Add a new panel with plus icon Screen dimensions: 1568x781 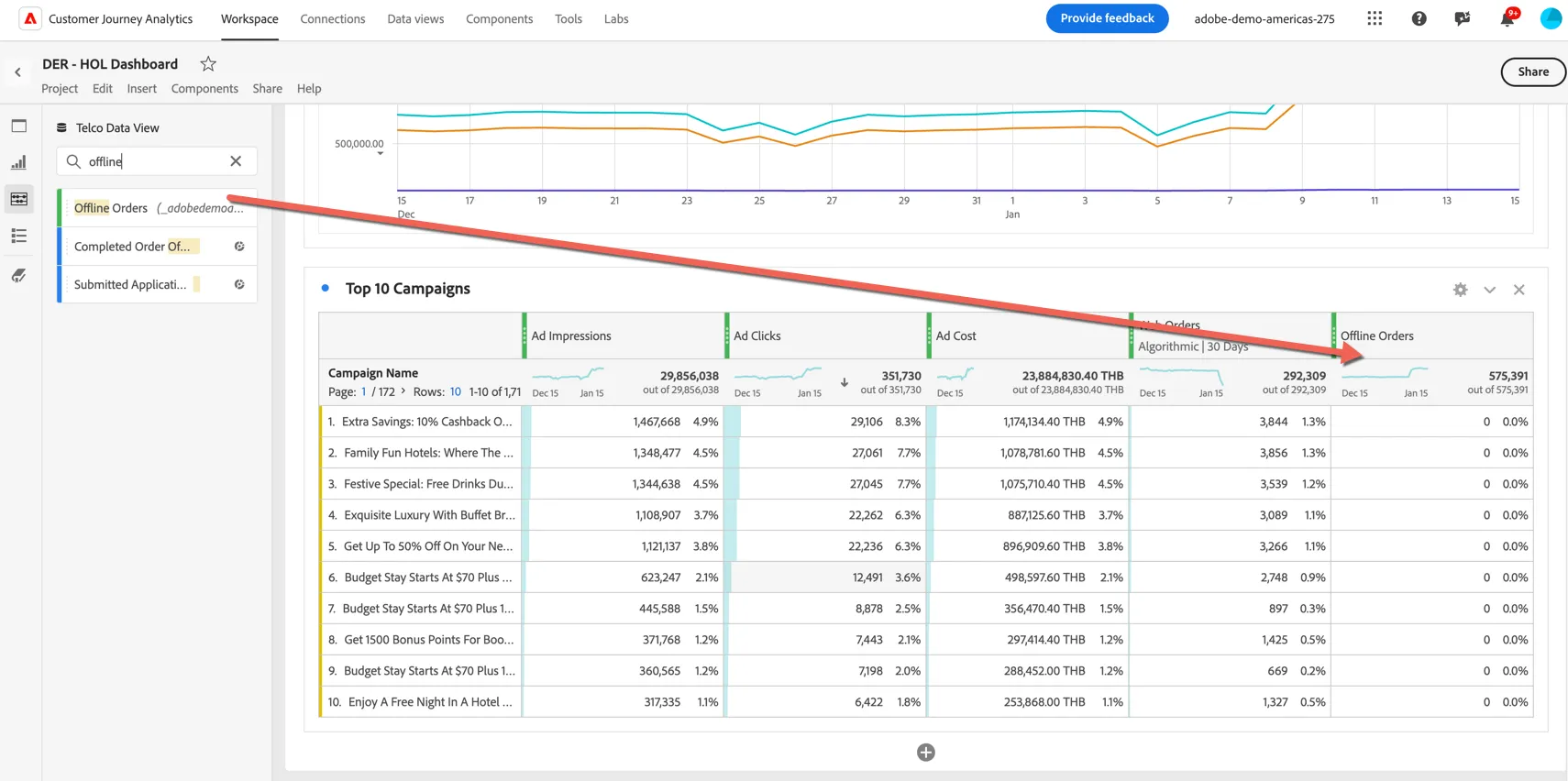[x=926, y=753]
